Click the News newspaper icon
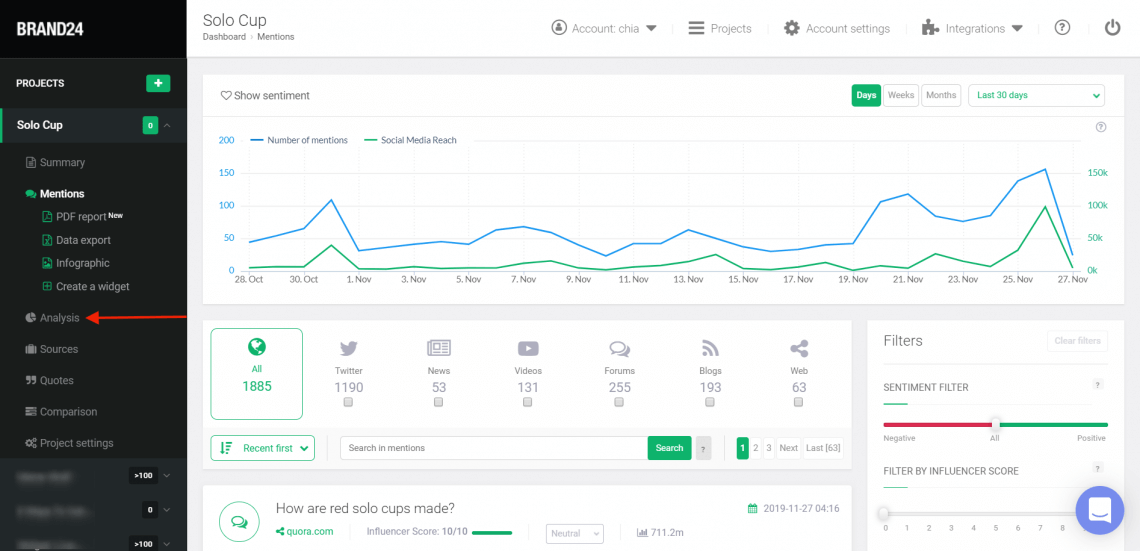 pyautogui.click(x=438, y=348)
